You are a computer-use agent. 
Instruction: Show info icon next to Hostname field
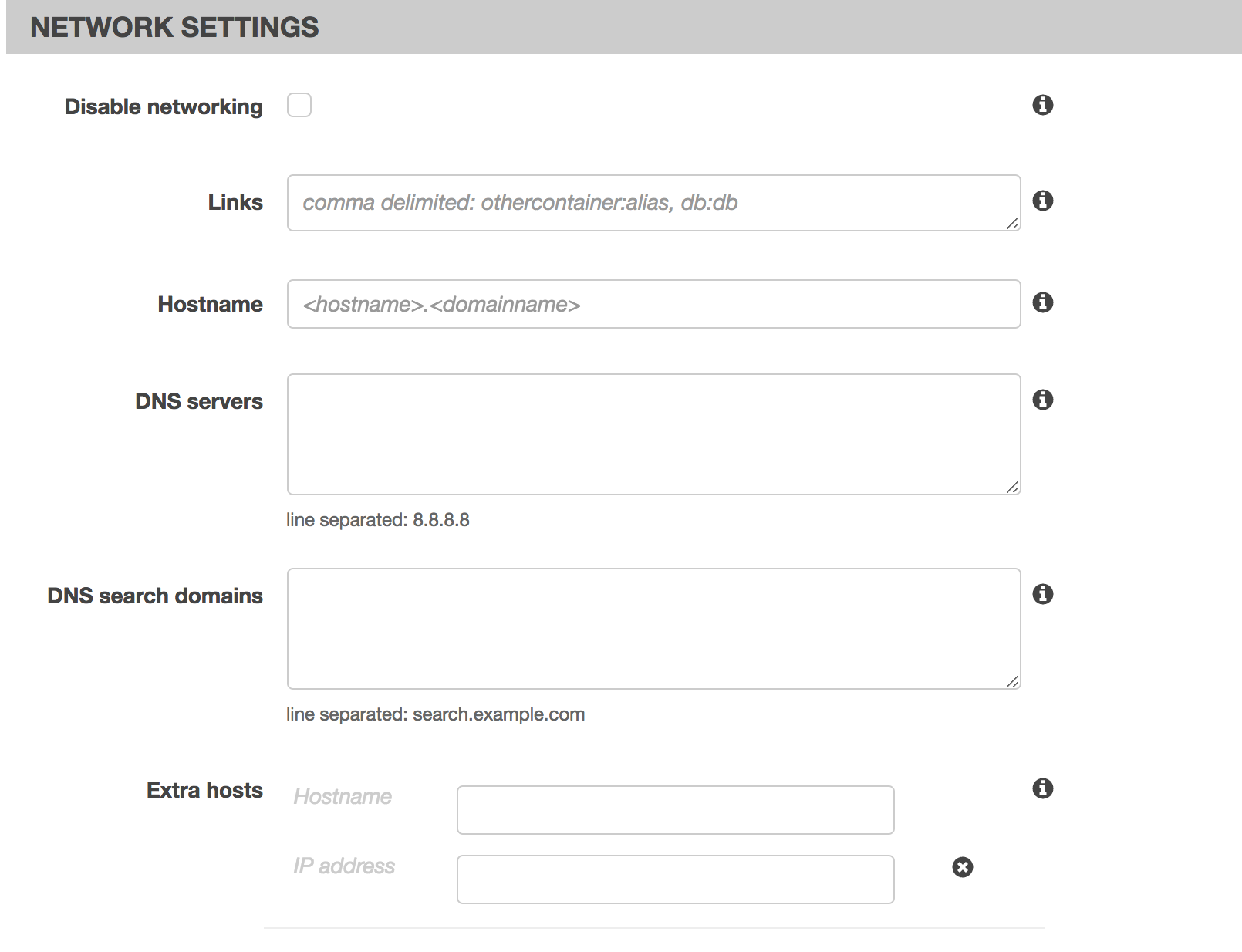click(1043, 302)
